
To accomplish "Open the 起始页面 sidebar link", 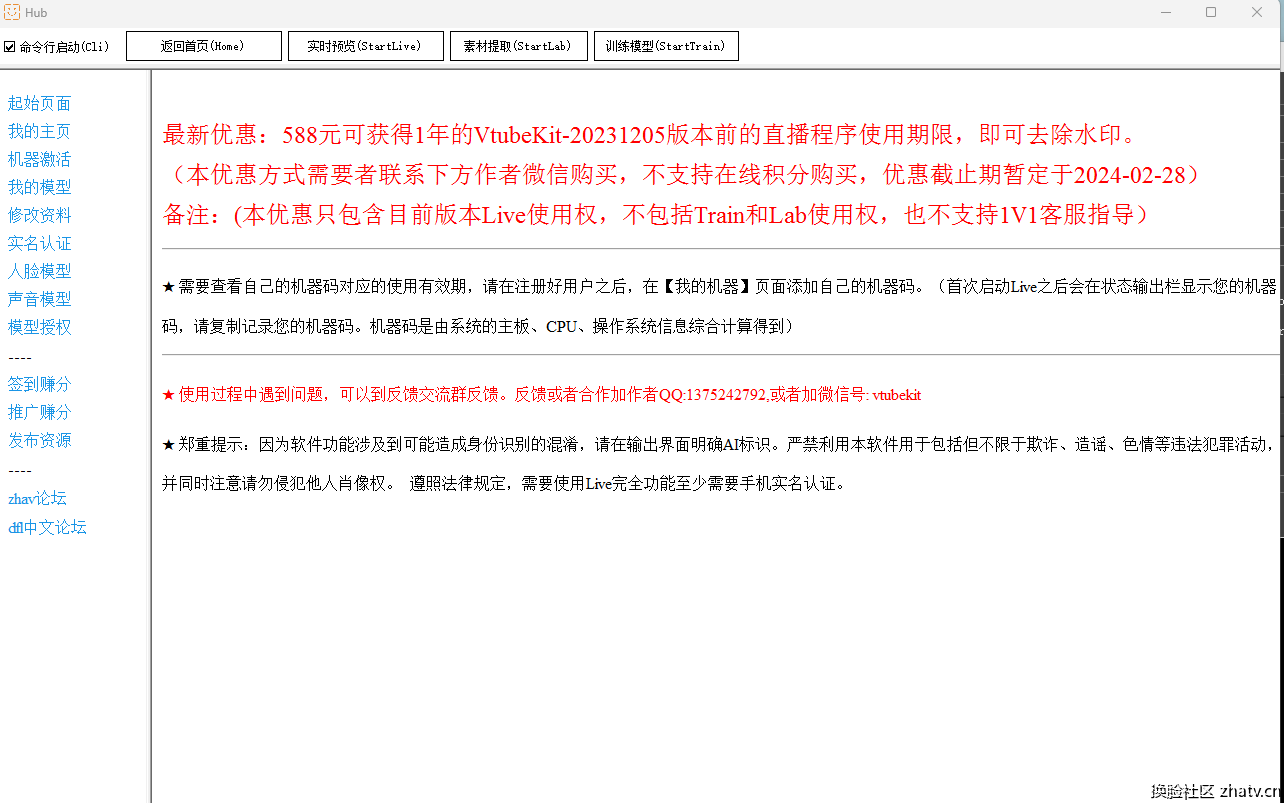I will pos(40,104).
